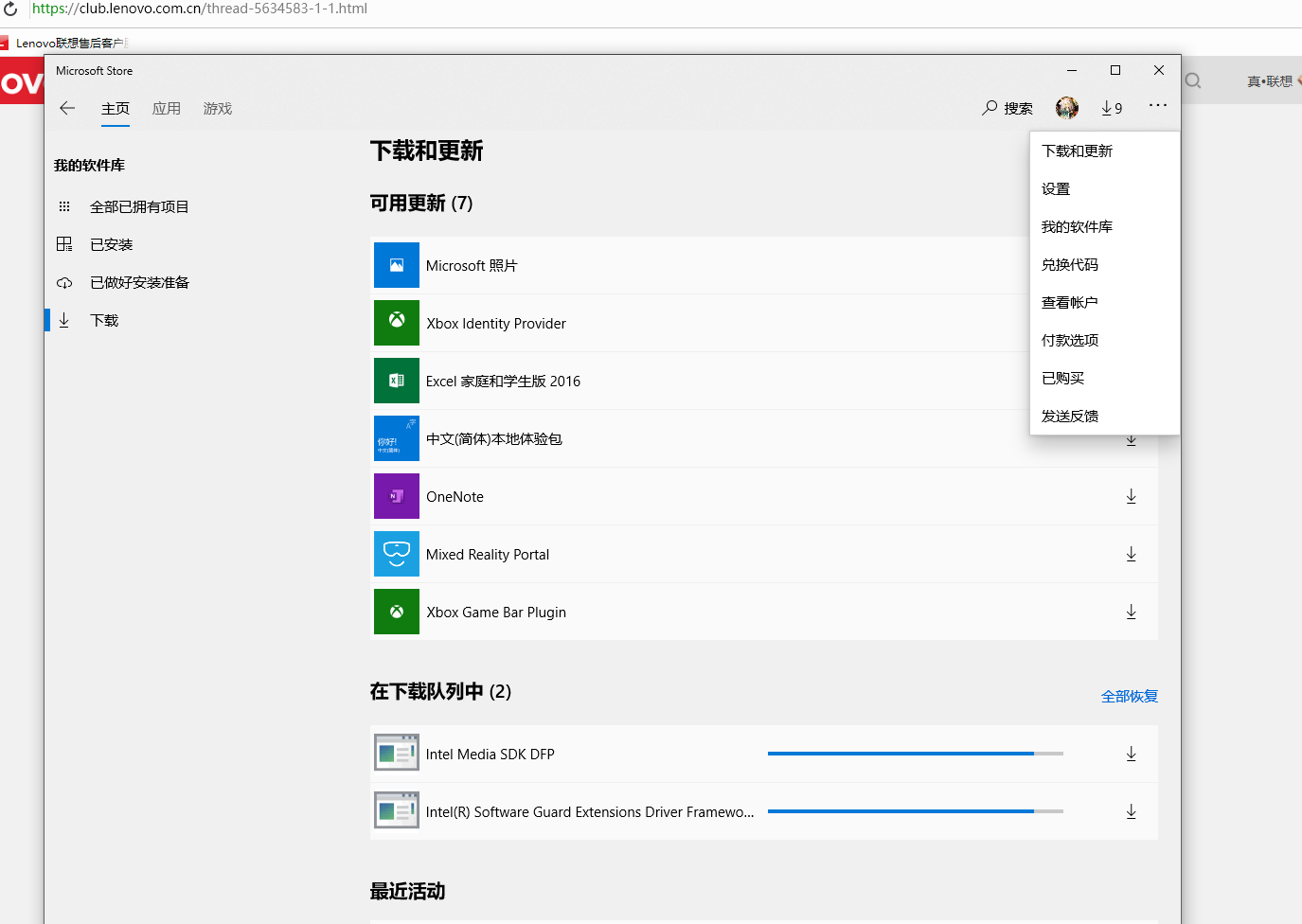Choose 兑换代码 from the menu
1302x924 pixels.
coord(1105,264)
